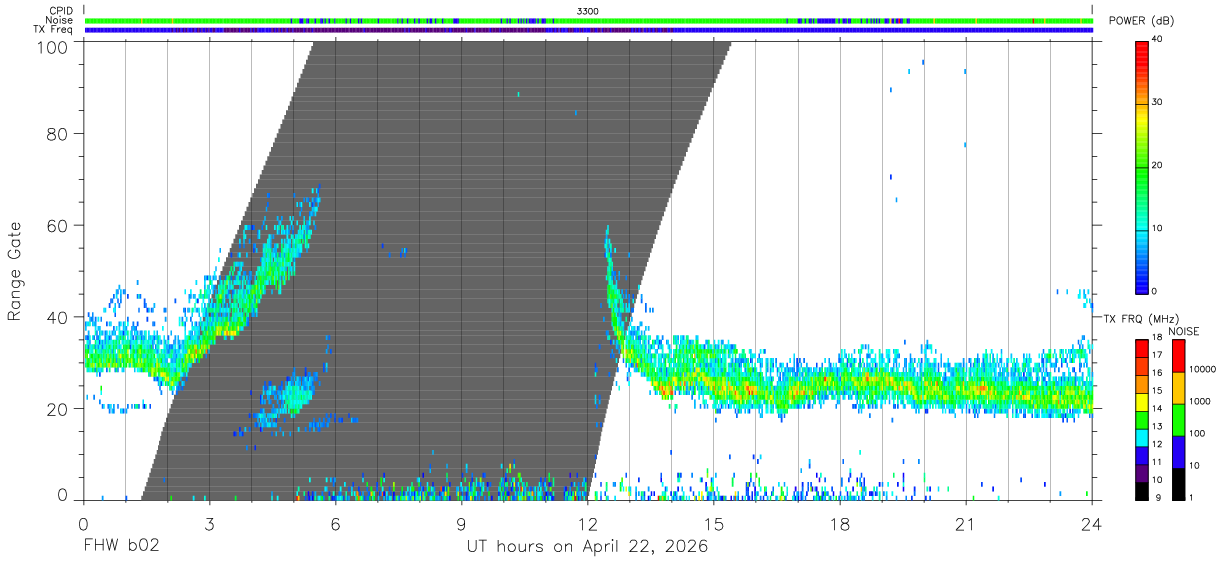
Task: Click the TX Freq row label
Action: 53,30
